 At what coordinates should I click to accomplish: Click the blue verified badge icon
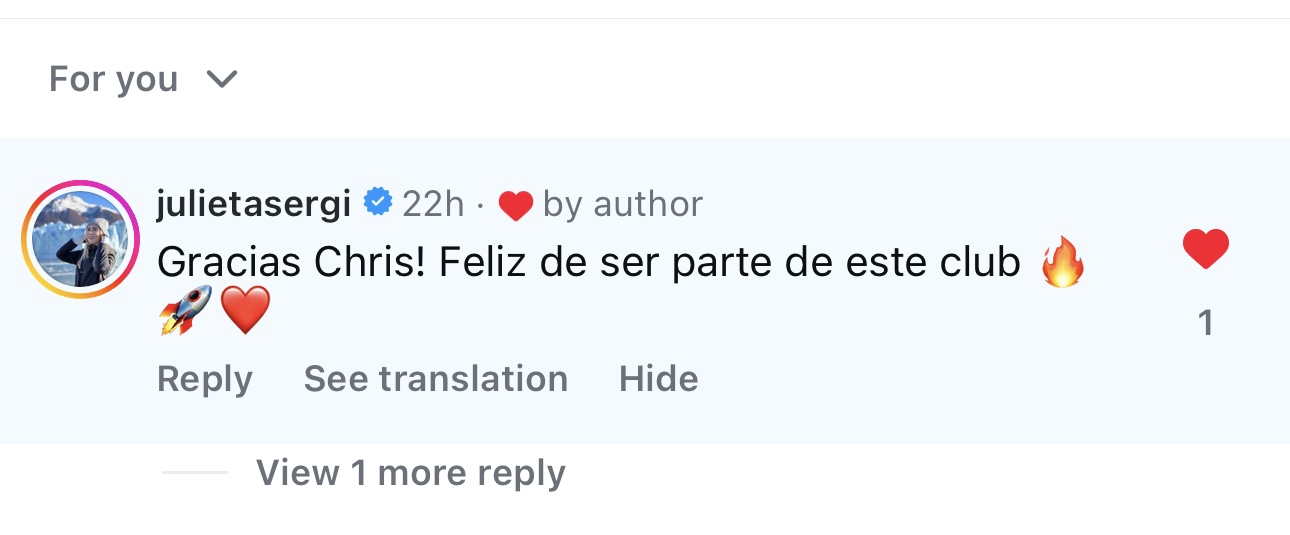pyautogui.click(x=377, y=203)
